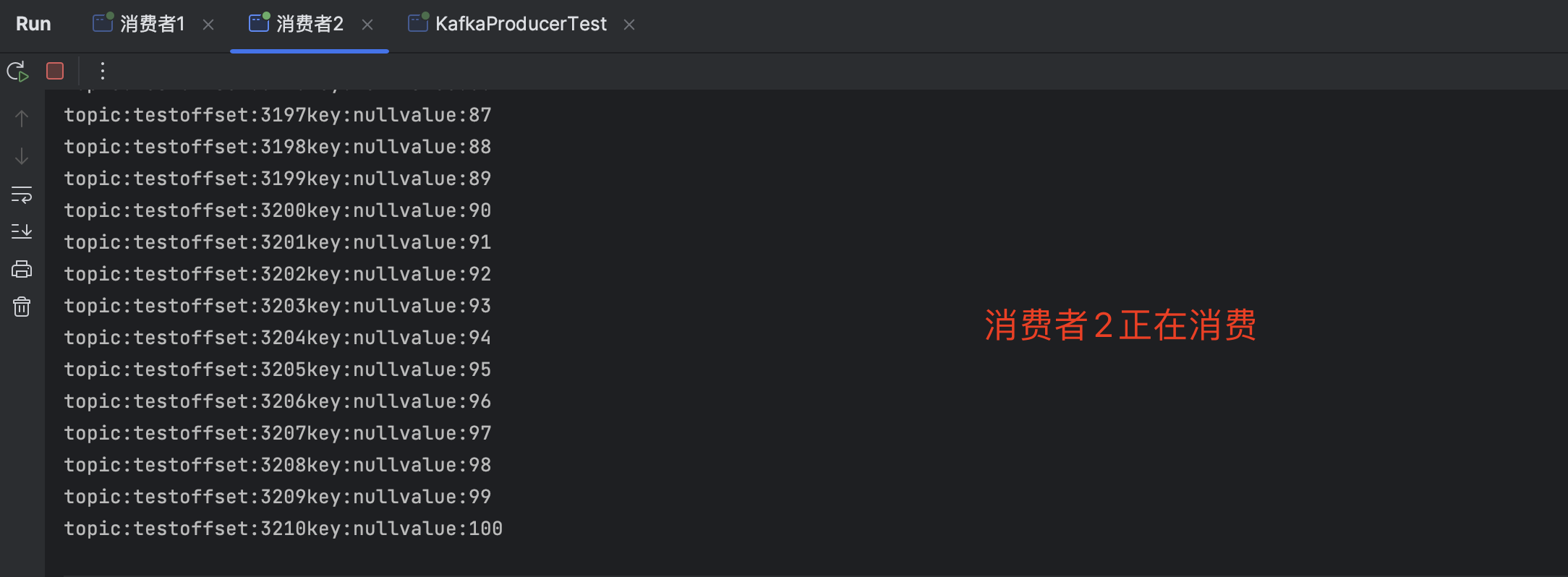Click the log line with offset 3197
The width and height of the screenshot is (1568, 577).
click(x=277, y=115)
